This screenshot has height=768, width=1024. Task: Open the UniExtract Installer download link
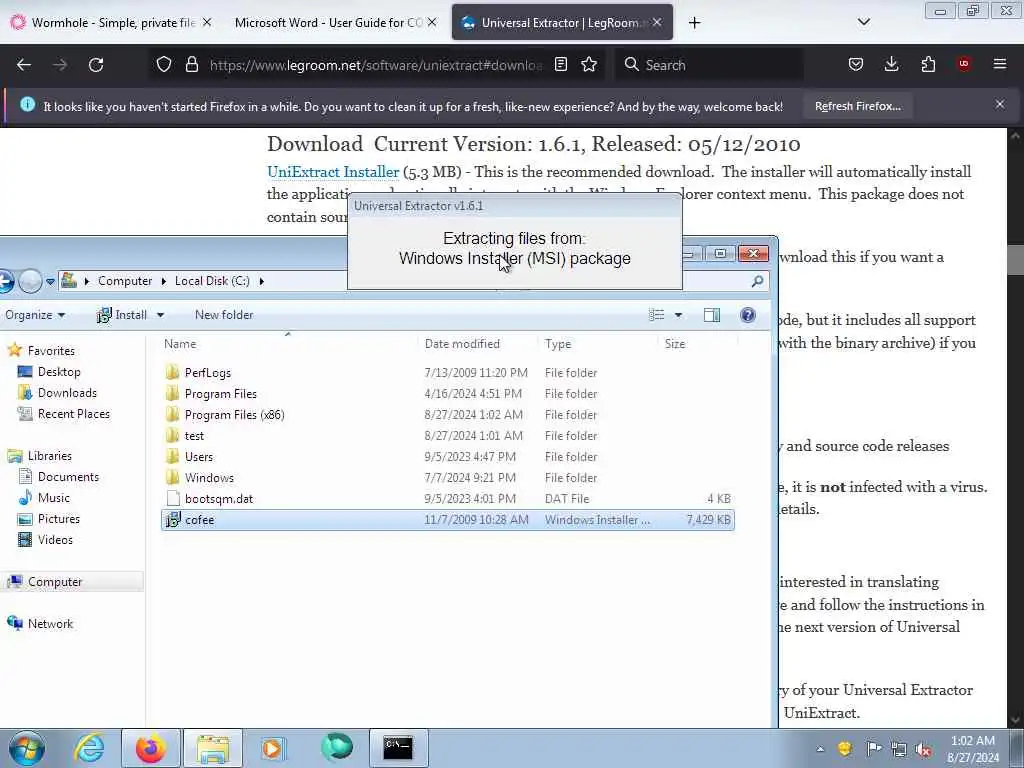tap(333, 172)
